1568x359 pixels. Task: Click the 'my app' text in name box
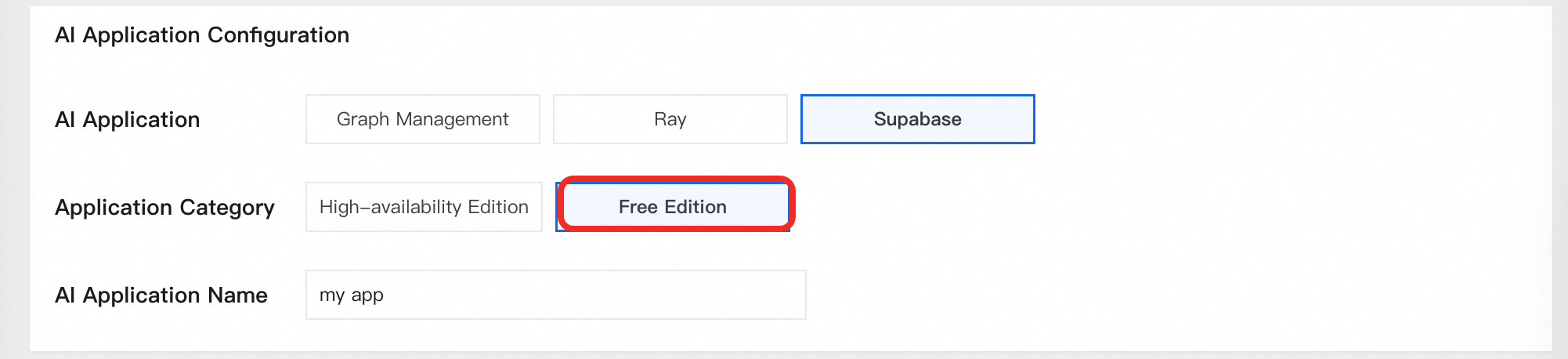pyautogui.click(x=351, y=296)
